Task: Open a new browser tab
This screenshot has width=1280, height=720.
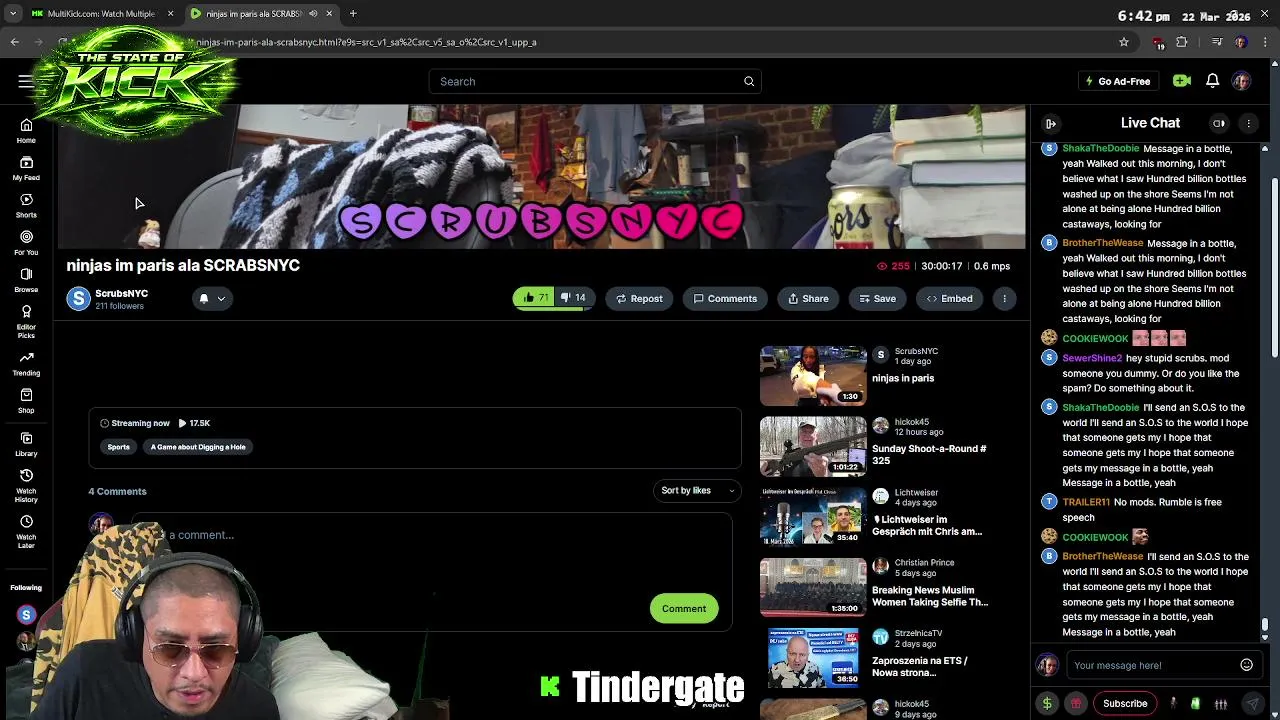Action: 353,13
